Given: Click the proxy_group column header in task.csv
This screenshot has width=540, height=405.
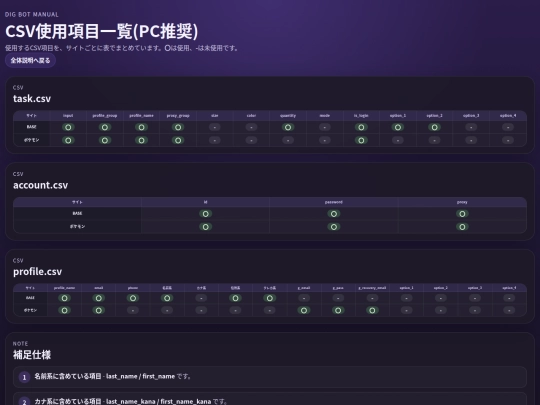Looking at the screenshot, I should click(x=178, y=116).
